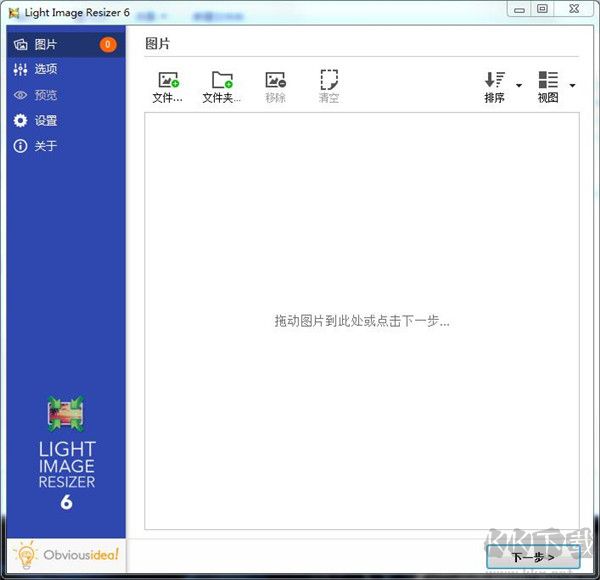The width and height of the screenshot is (600, 580).
Task: Click the orange image count badge
Action: pyautogui.click(x=108, y=44)
